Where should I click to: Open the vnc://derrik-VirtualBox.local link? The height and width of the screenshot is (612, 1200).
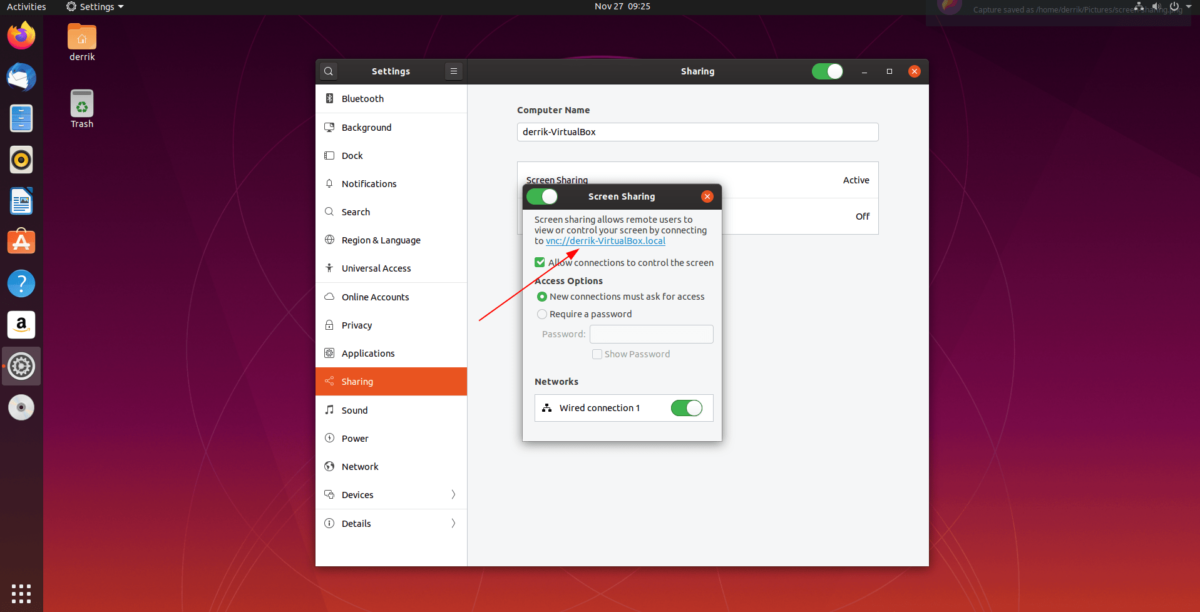point(605,240)
